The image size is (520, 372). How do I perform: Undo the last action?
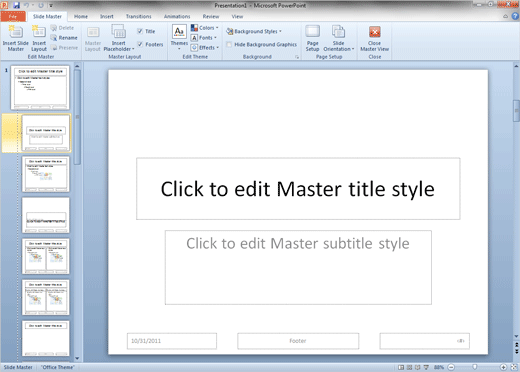(26, 5)
